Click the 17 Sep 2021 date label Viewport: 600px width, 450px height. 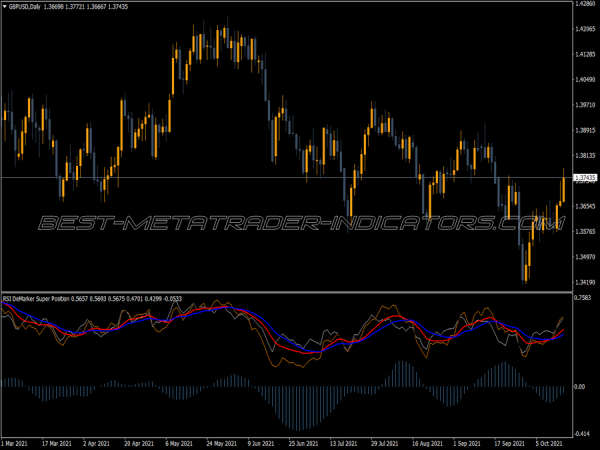click(x=509, y=444)
